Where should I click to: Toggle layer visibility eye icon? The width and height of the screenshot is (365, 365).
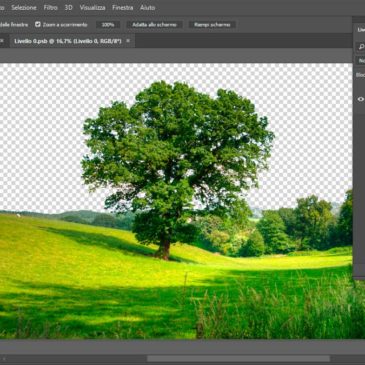click(361, 99)
